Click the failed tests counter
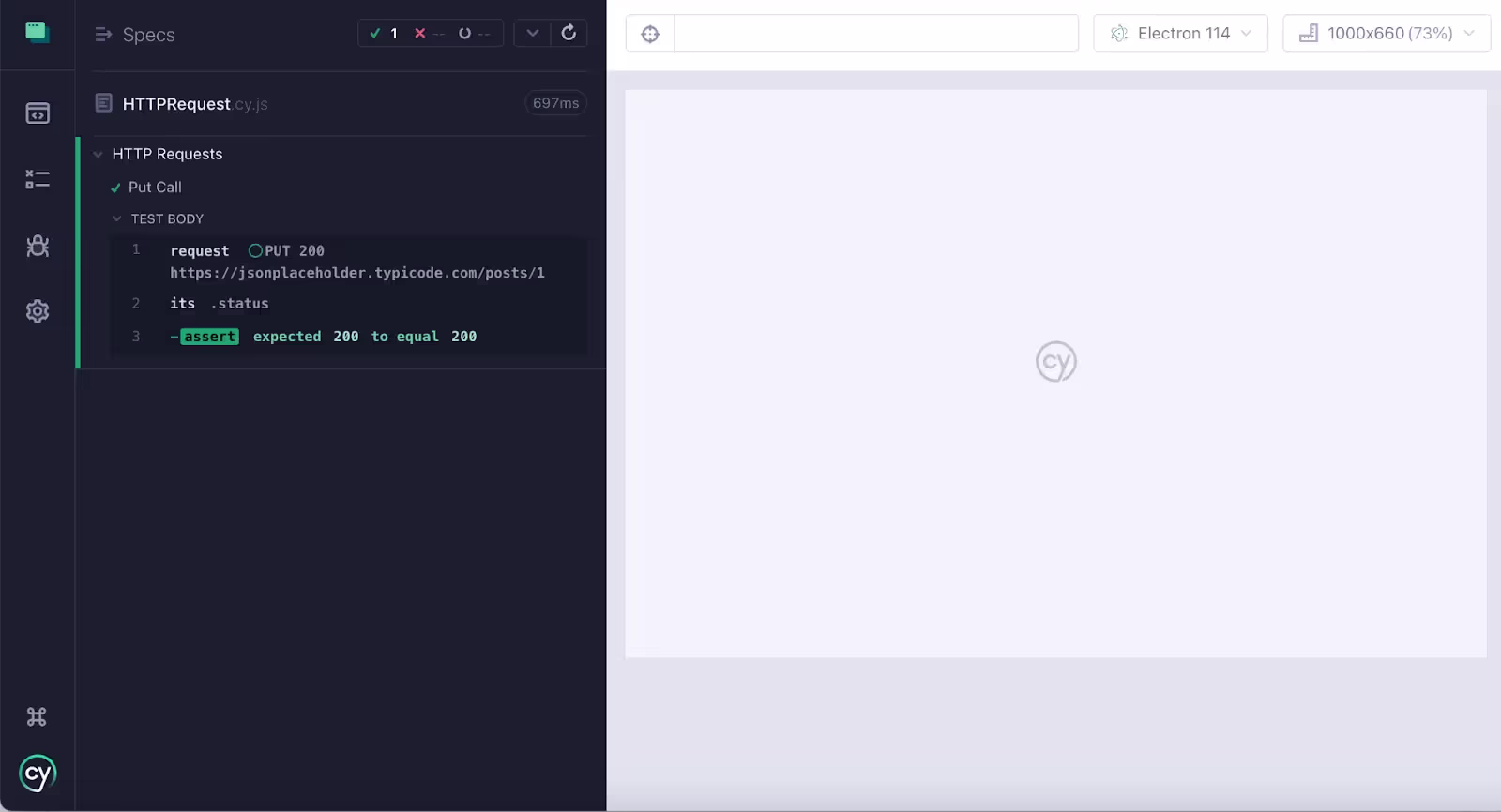 [x=430, y=33]
